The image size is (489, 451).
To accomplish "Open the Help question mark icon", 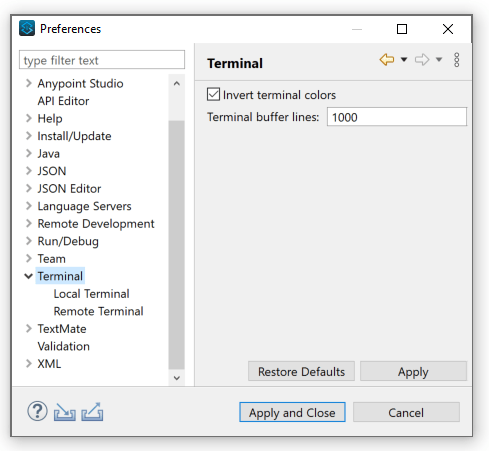I will coord(37,411).
